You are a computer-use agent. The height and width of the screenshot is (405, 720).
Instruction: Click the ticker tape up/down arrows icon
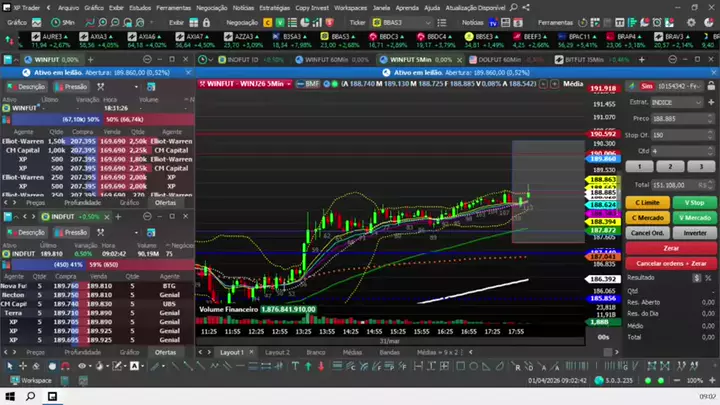9,40
